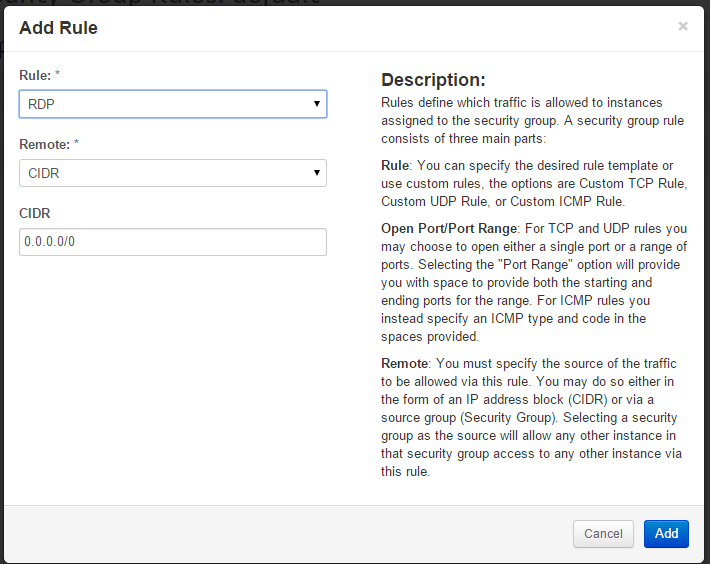Viewport: 713px width, 564px height.
Task: Click the Add Rule dialog title
Action: (x=58, y=28)
